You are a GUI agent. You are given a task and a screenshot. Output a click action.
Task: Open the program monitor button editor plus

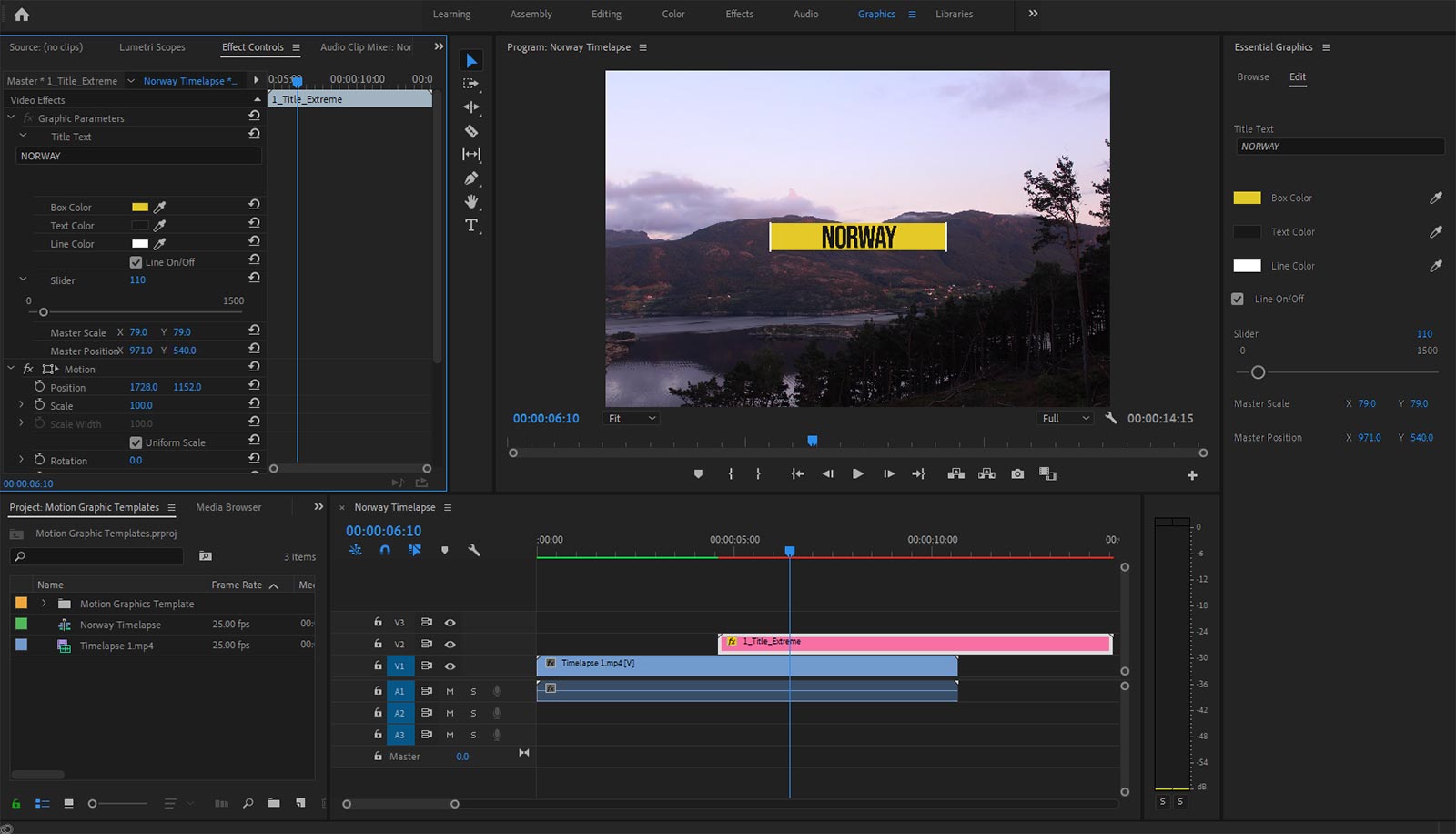1192,475
